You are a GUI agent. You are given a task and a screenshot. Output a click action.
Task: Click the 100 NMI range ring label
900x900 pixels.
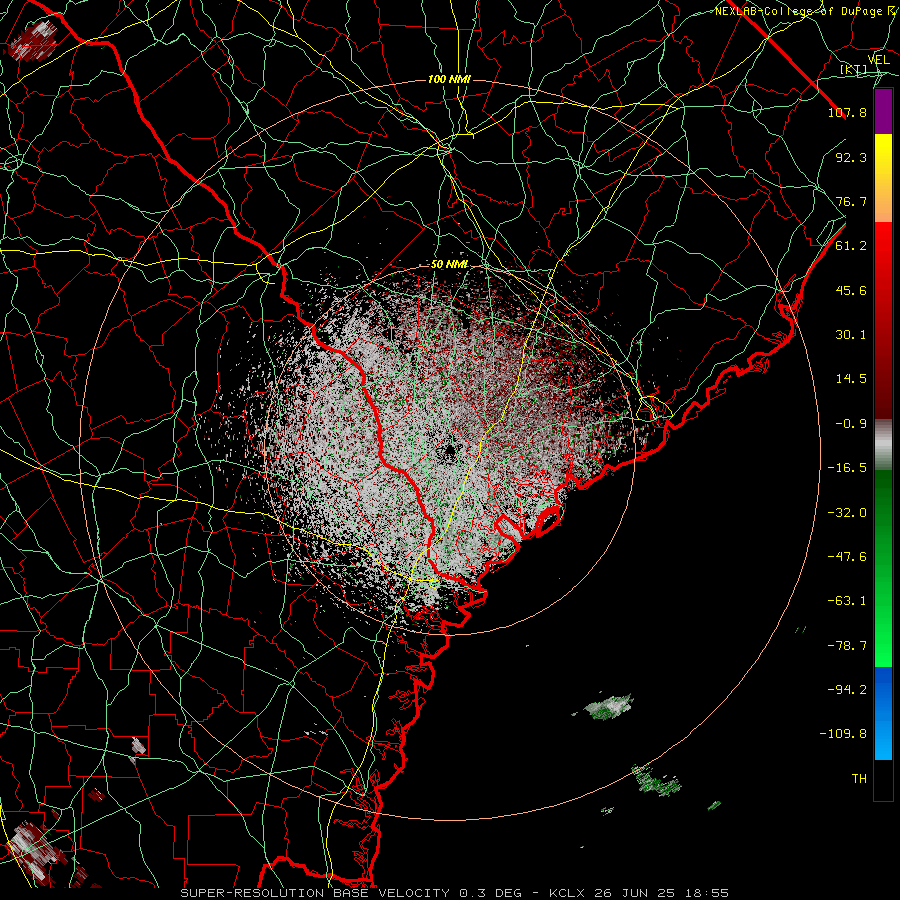449,79
